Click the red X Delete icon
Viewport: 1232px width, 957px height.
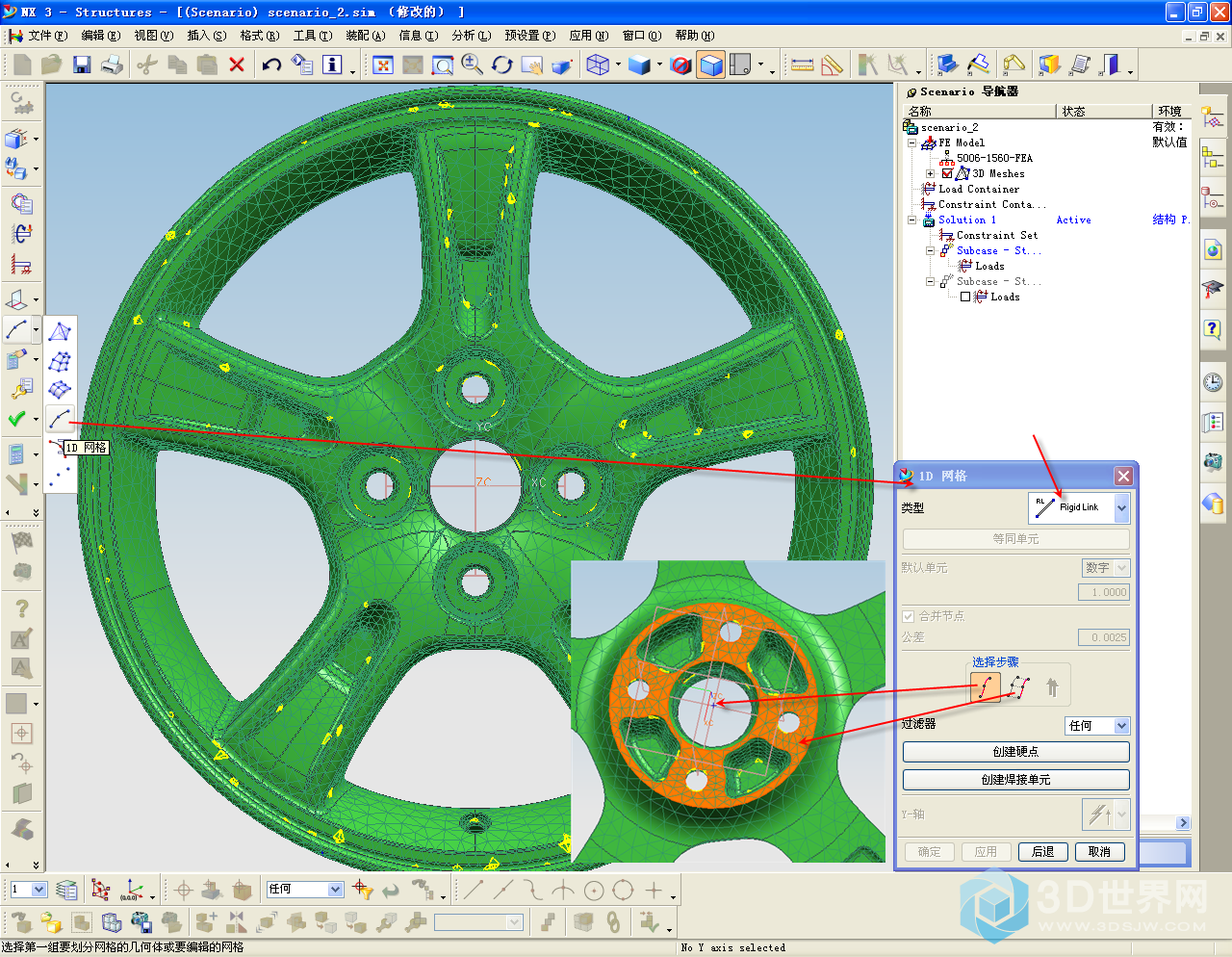[x=237, y=65]
